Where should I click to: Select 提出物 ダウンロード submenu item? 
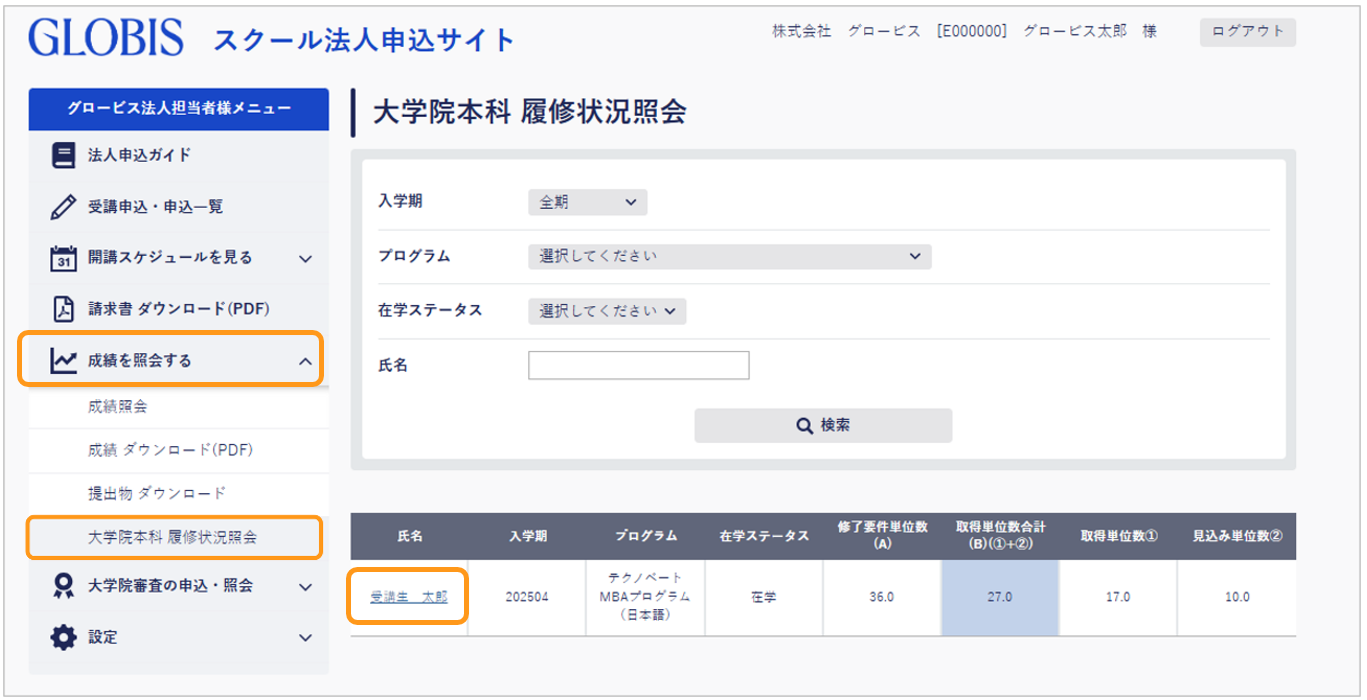pos(179,493)
